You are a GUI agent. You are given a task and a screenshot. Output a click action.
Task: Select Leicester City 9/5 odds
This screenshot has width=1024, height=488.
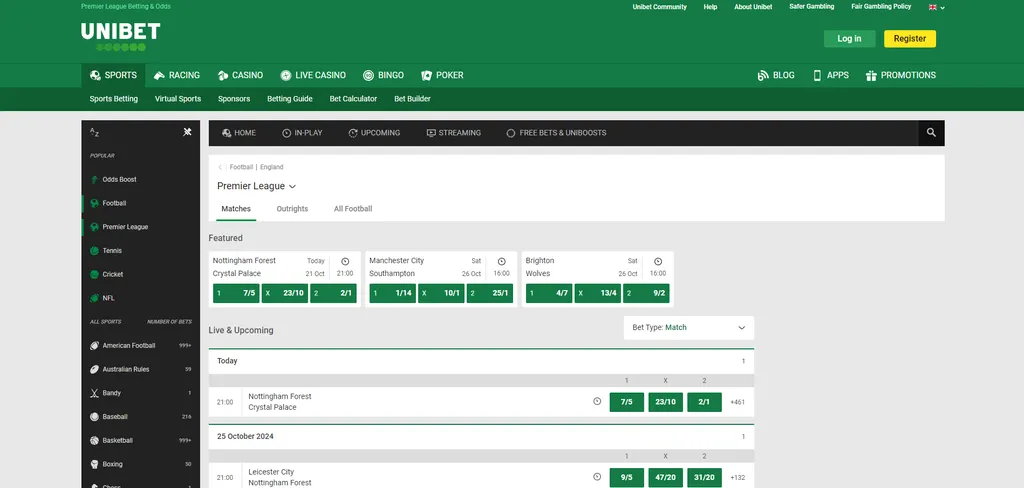tap(627, 478)
